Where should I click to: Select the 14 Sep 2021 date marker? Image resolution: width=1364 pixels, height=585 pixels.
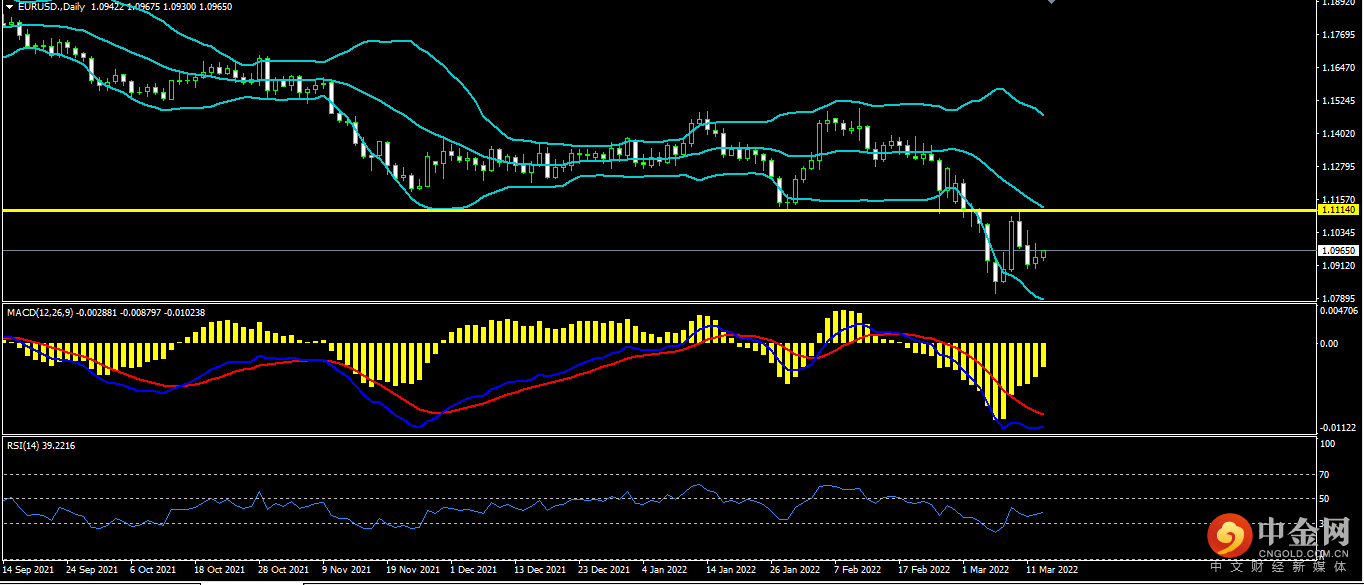(x=29, y=569)
